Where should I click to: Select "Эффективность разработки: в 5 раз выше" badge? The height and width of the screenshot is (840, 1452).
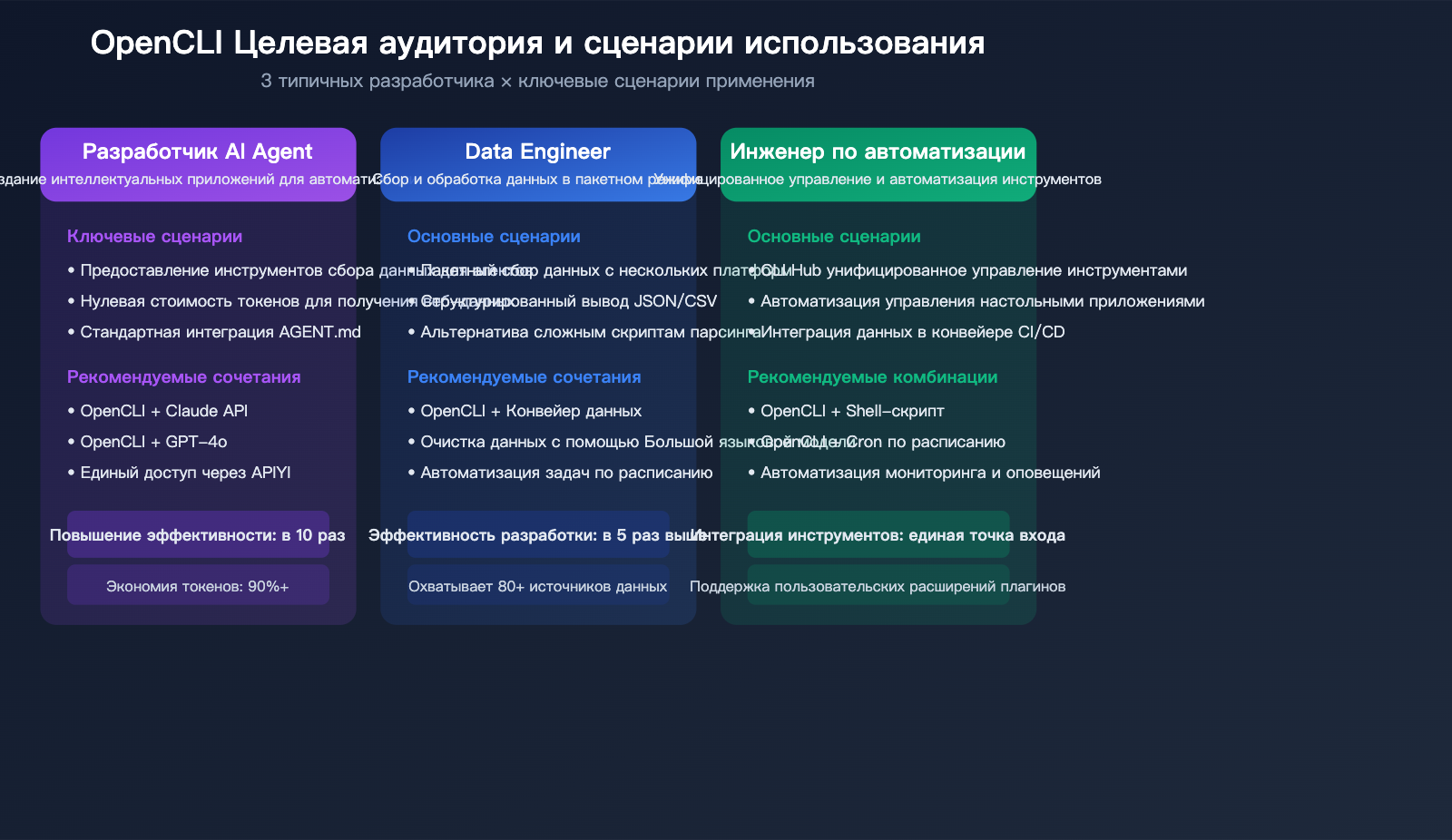[x=538, y=535]
